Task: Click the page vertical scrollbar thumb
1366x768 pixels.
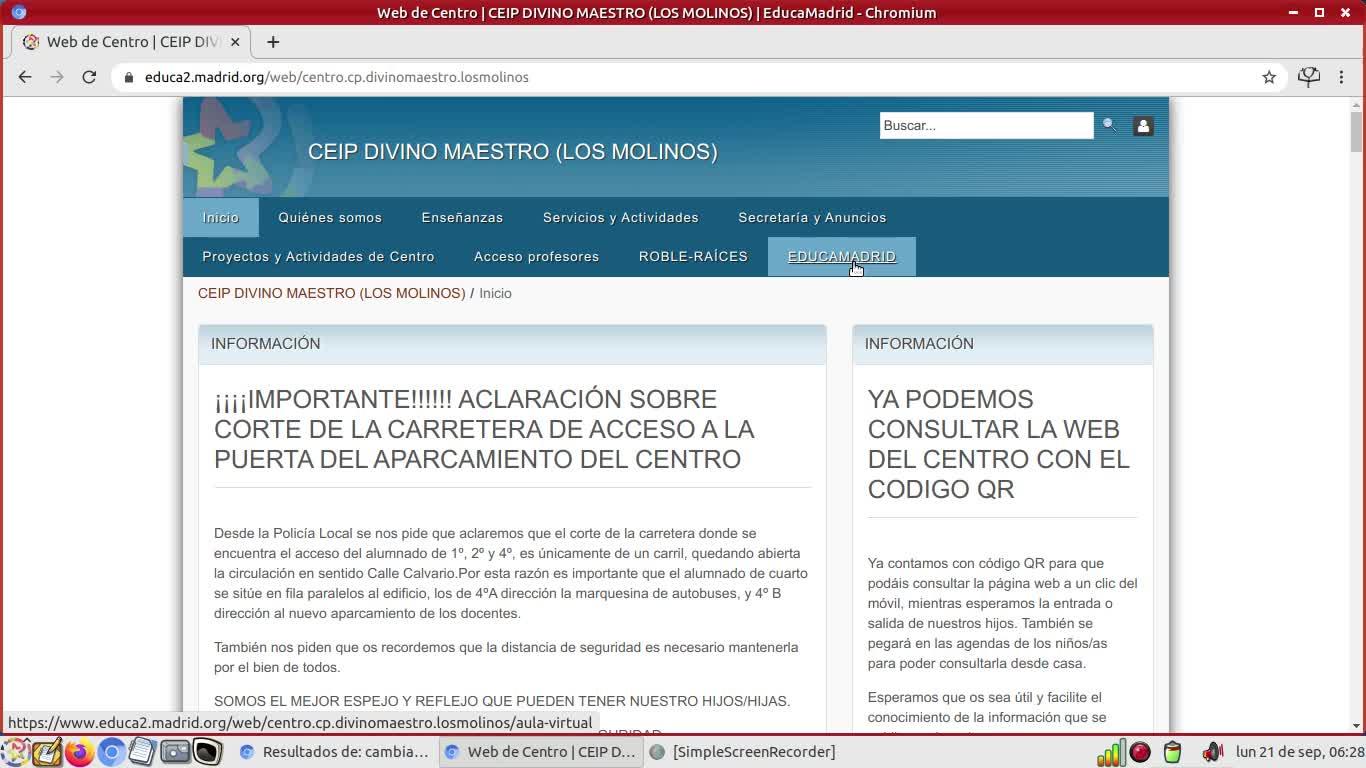Action: tap(1356, 131)
